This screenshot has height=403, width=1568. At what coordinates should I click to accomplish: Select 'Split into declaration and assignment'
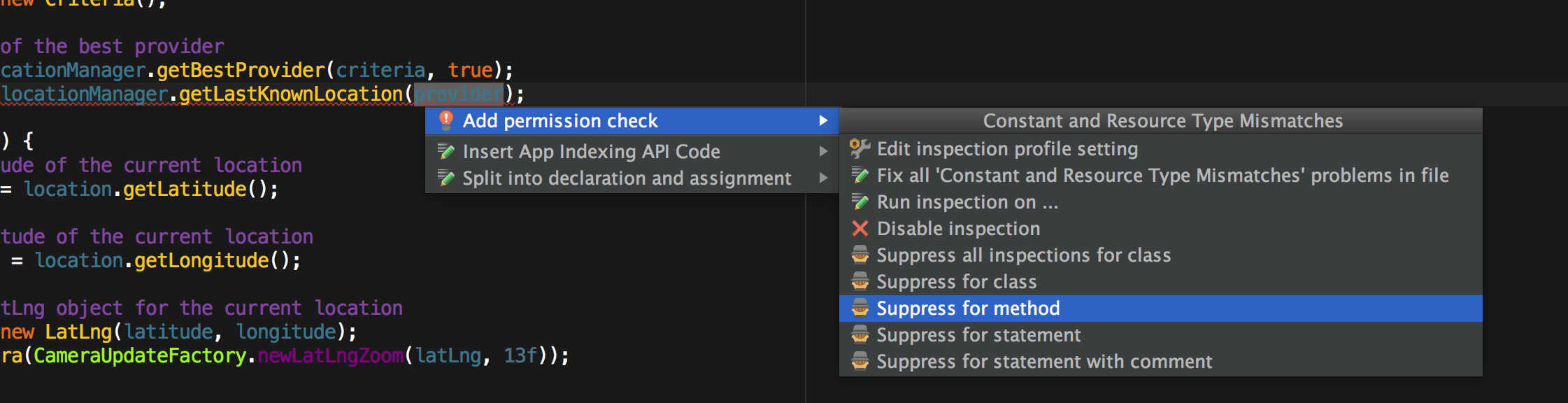tap(632, 178)
